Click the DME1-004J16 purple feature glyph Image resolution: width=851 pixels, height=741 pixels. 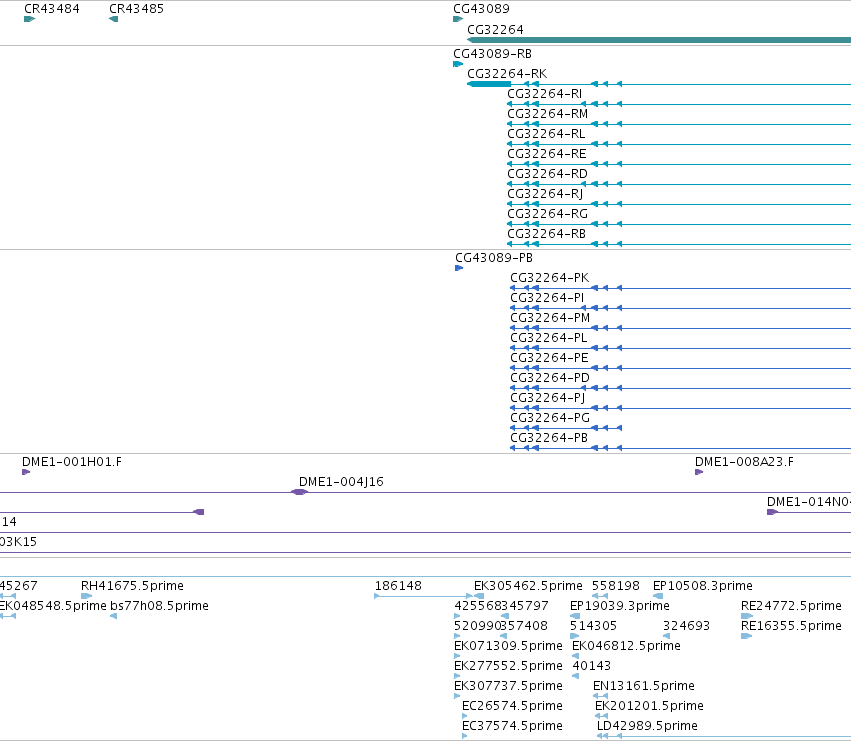tap(299, 492)
